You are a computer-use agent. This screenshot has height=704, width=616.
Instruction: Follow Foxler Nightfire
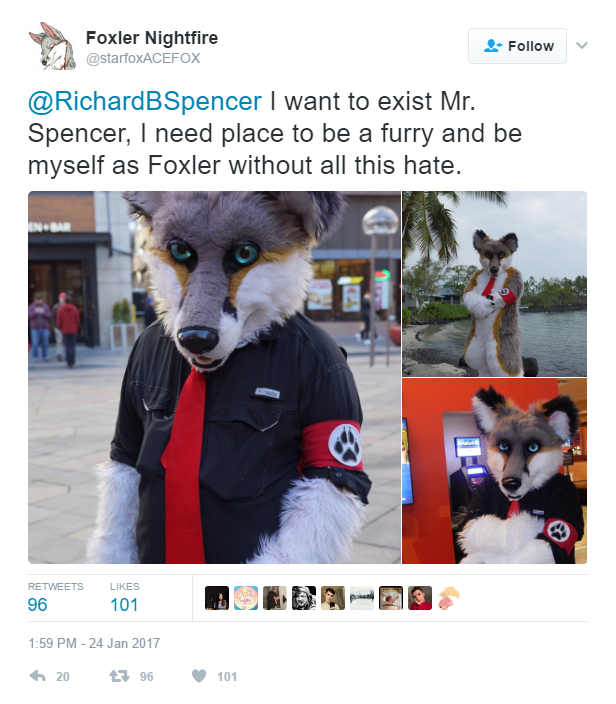tap(517, 46)
